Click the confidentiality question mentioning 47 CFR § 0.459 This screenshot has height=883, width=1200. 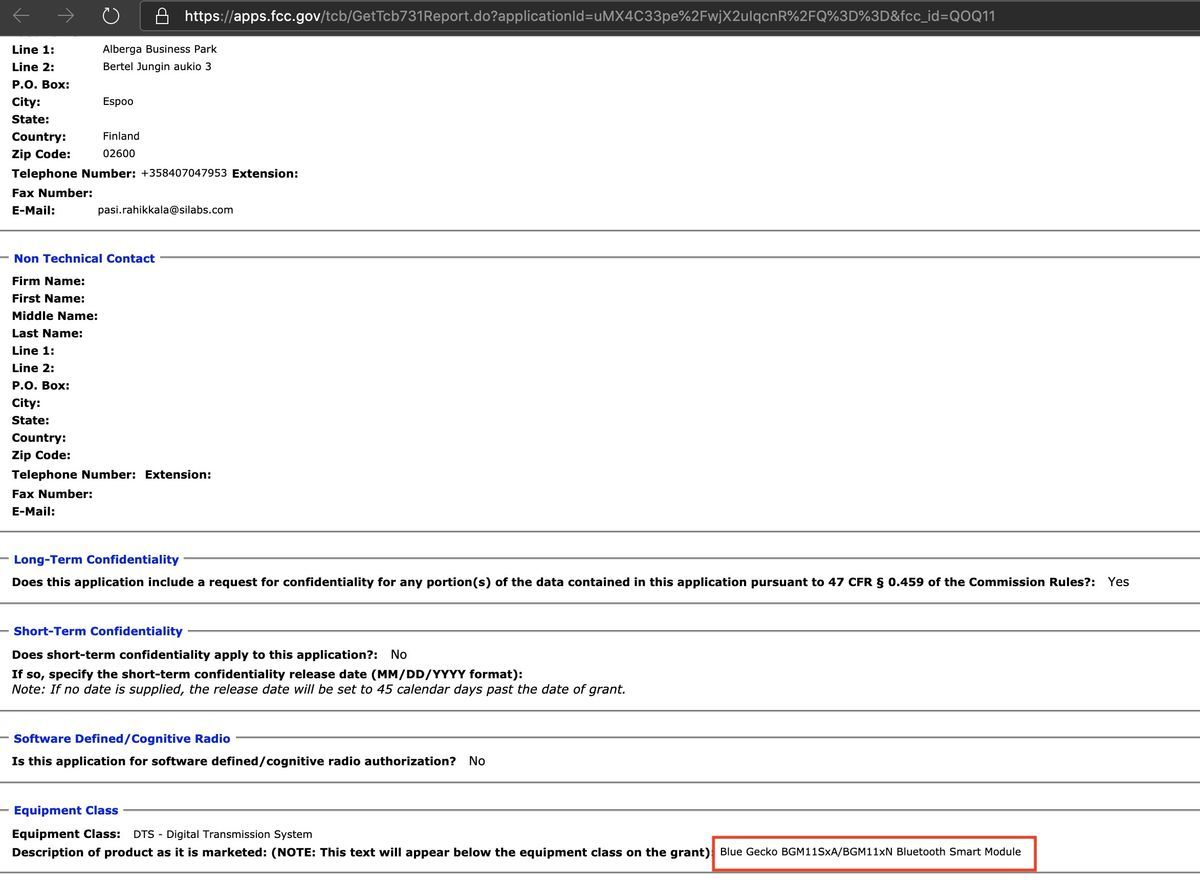[553, 582]
